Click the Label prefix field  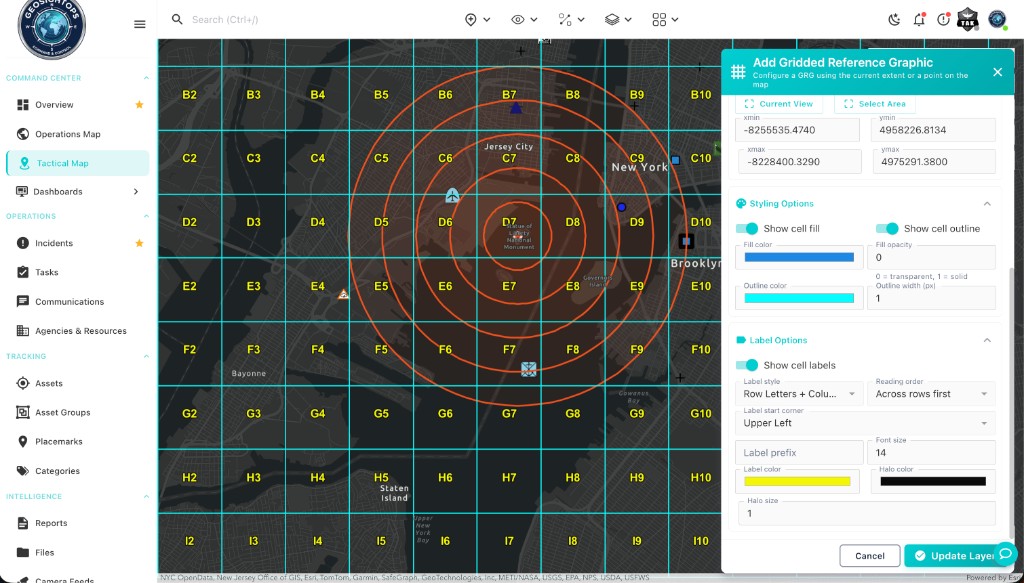(799, 452)
